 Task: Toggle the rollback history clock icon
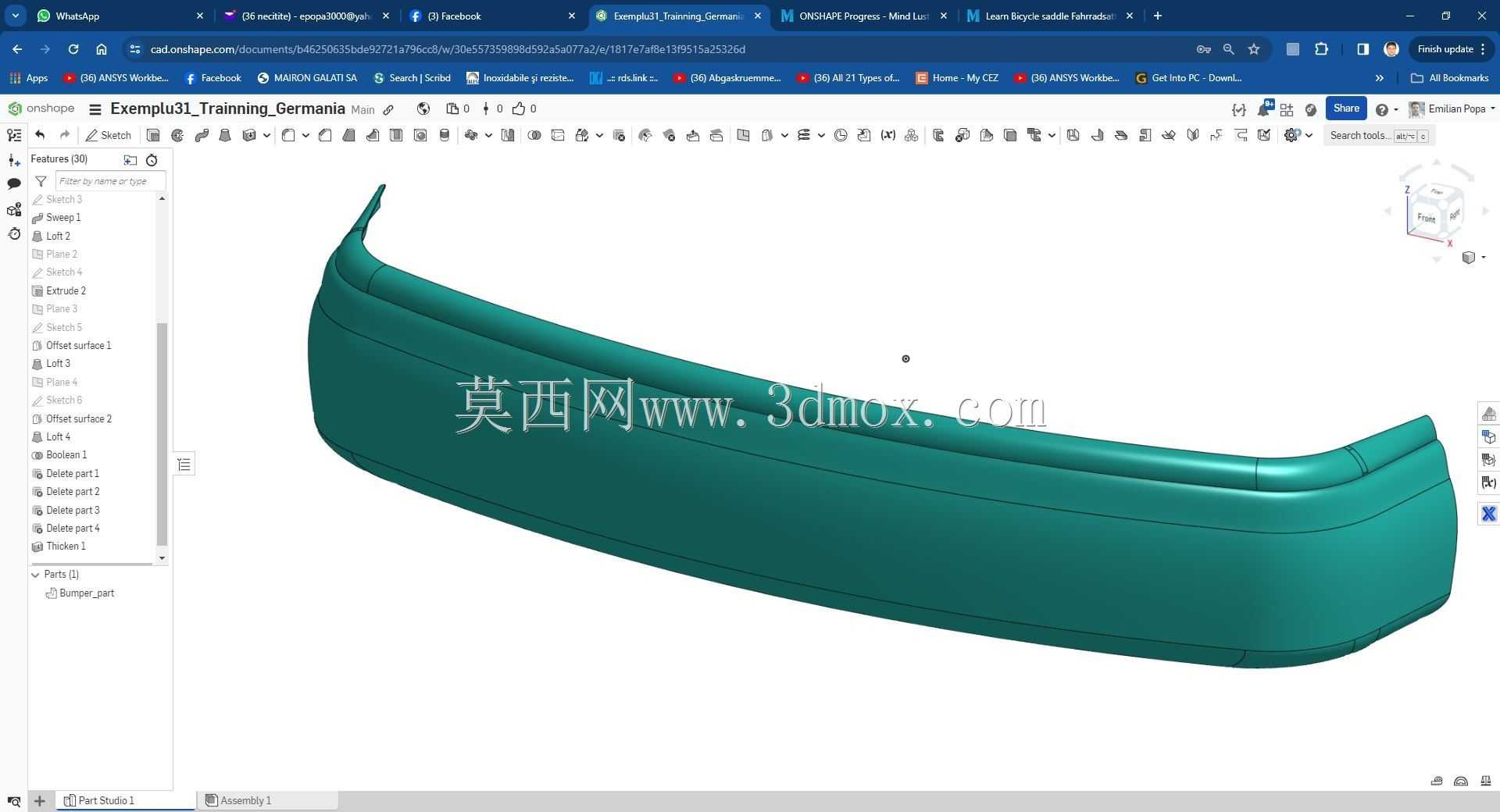coord(152,160)
